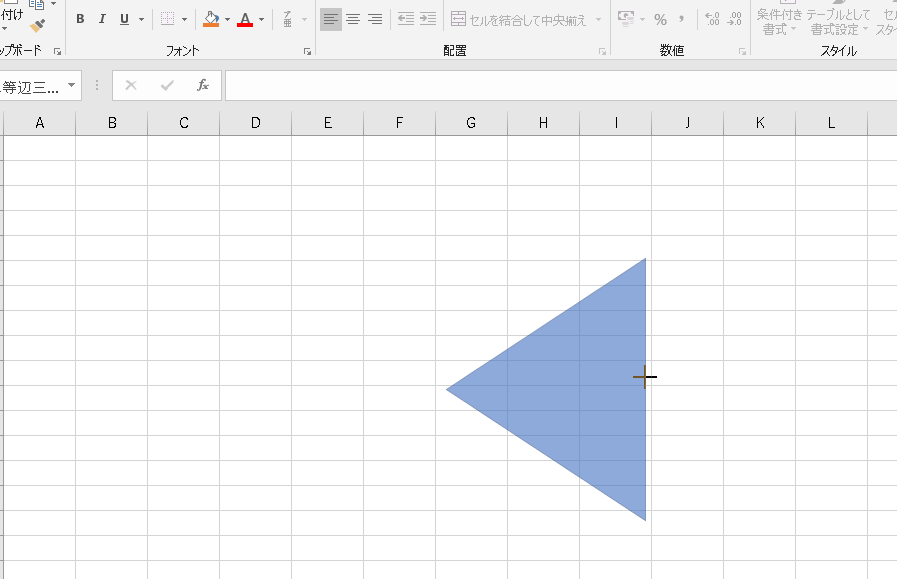
Task: Toggle bold formatting
Action: [80, 19]
